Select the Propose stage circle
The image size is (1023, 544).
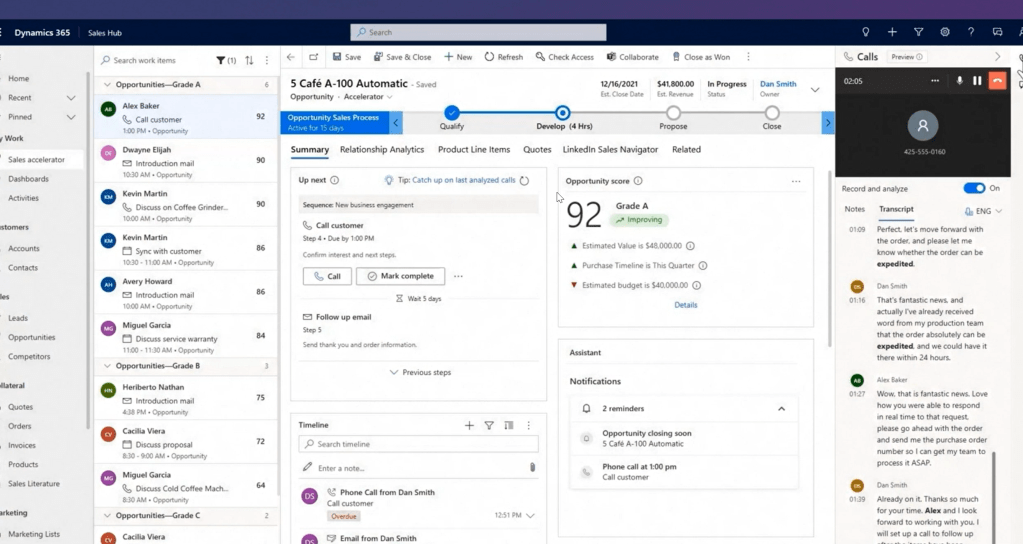[673, 113]
